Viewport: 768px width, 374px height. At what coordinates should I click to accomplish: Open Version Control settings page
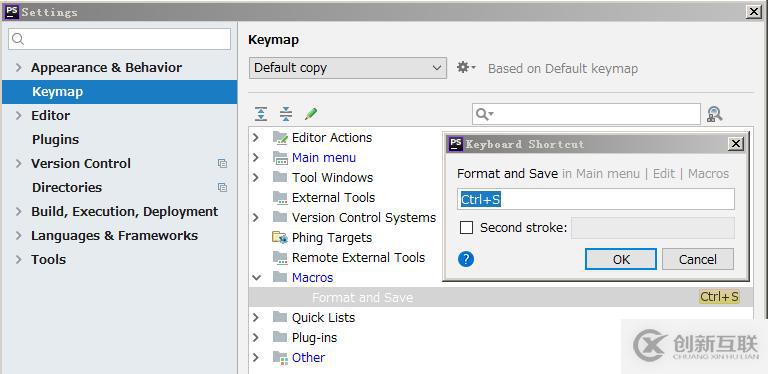(x=81, y=164)
